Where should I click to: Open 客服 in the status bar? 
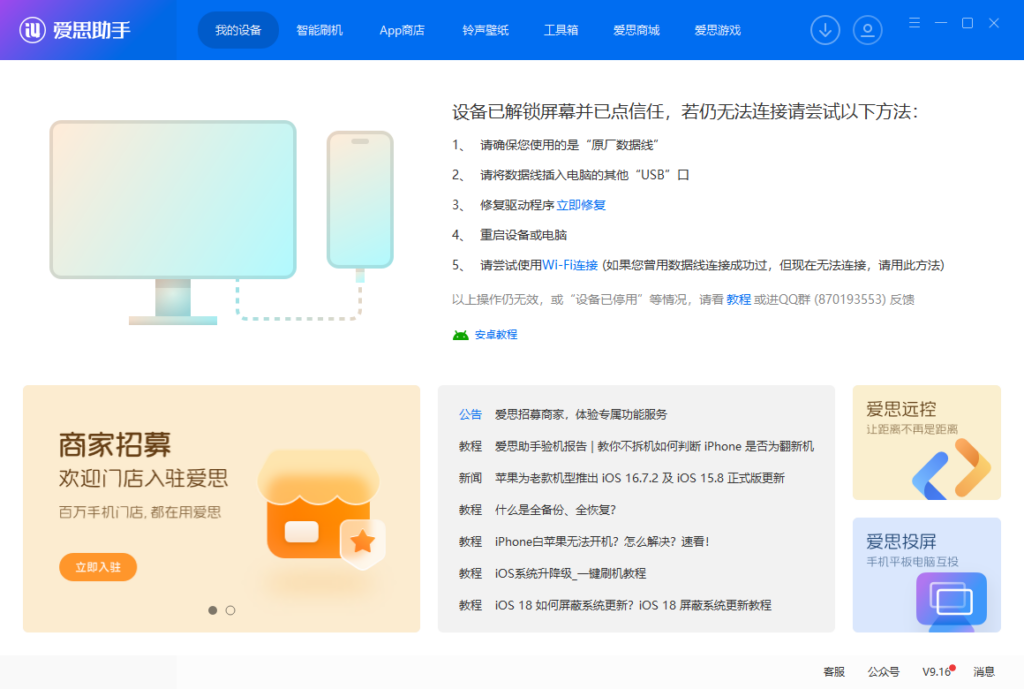coord(834,672)
